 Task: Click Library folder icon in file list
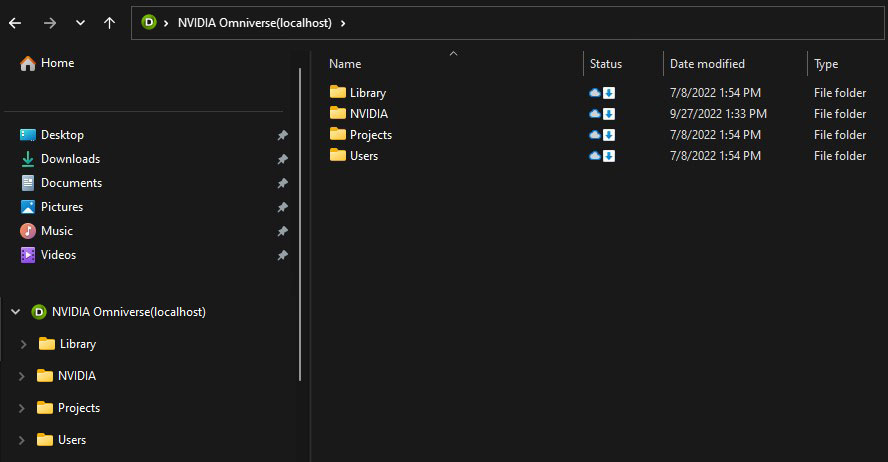tap(338, 92)
